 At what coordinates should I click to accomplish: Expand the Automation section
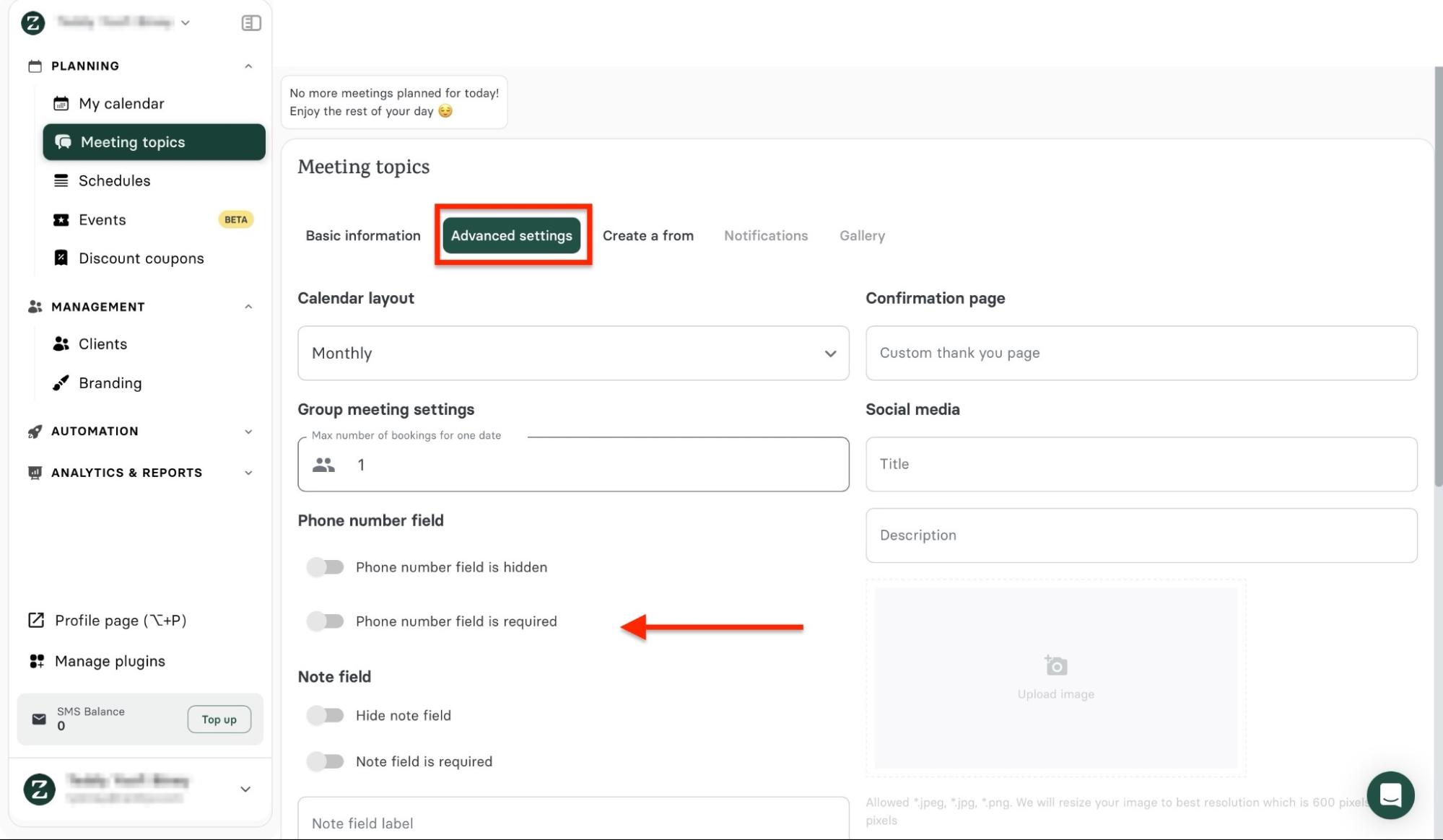tap(248, 432)
